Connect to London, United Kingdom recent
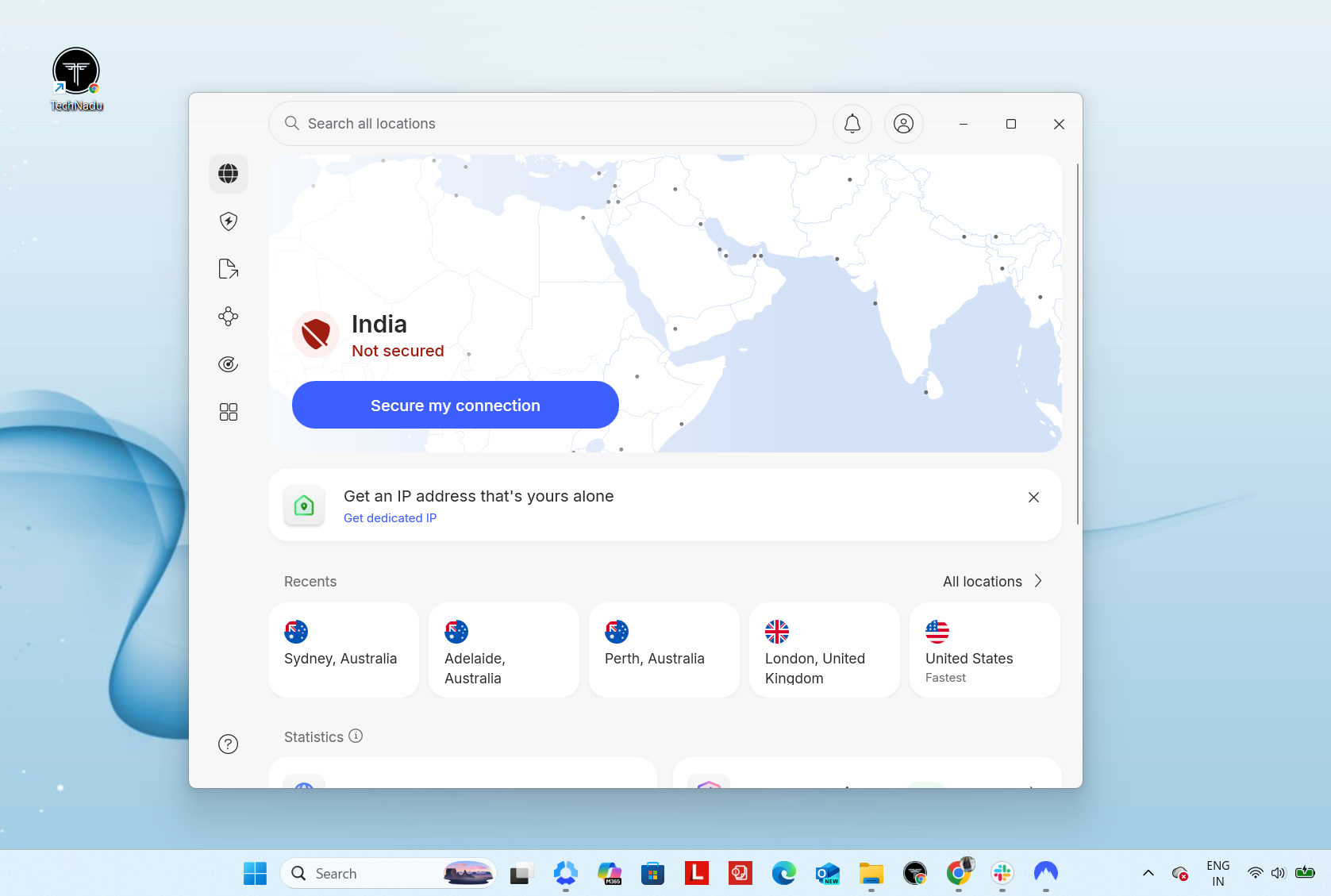The width and height of the screenshot is (1331, 896). click(x=825, y=650)
